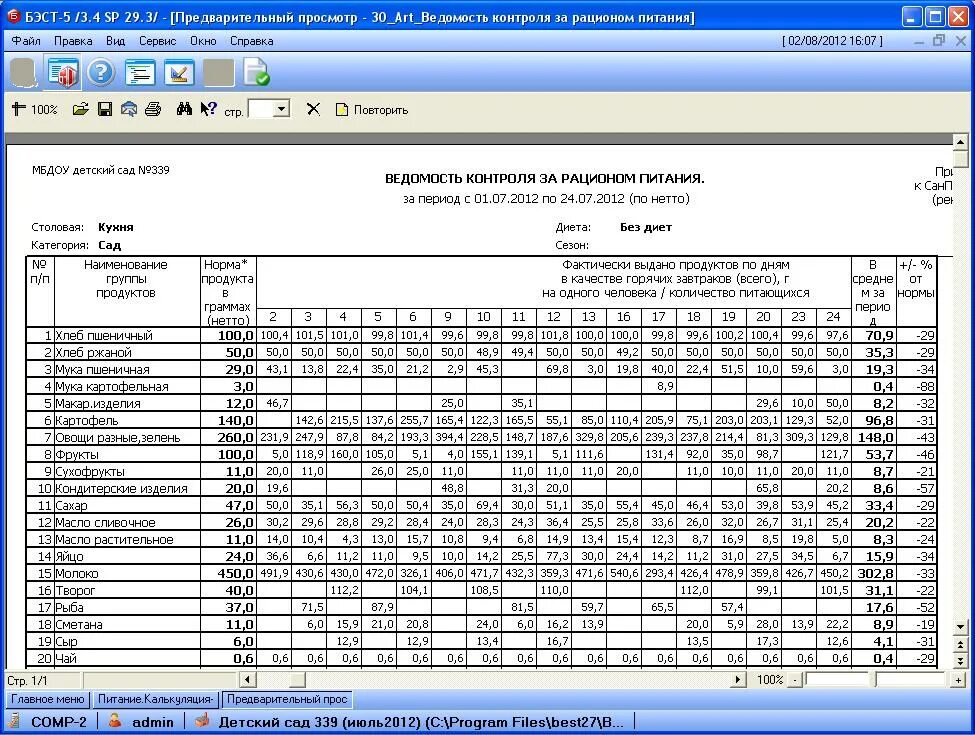Click zoom slider minus button
This screenshot has width=975, height=735.
point(795,680)
